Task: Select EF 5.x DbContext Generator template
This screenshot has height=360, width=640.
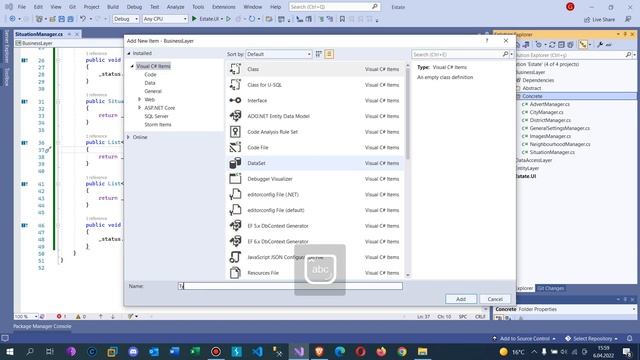Action: [315, 226]
